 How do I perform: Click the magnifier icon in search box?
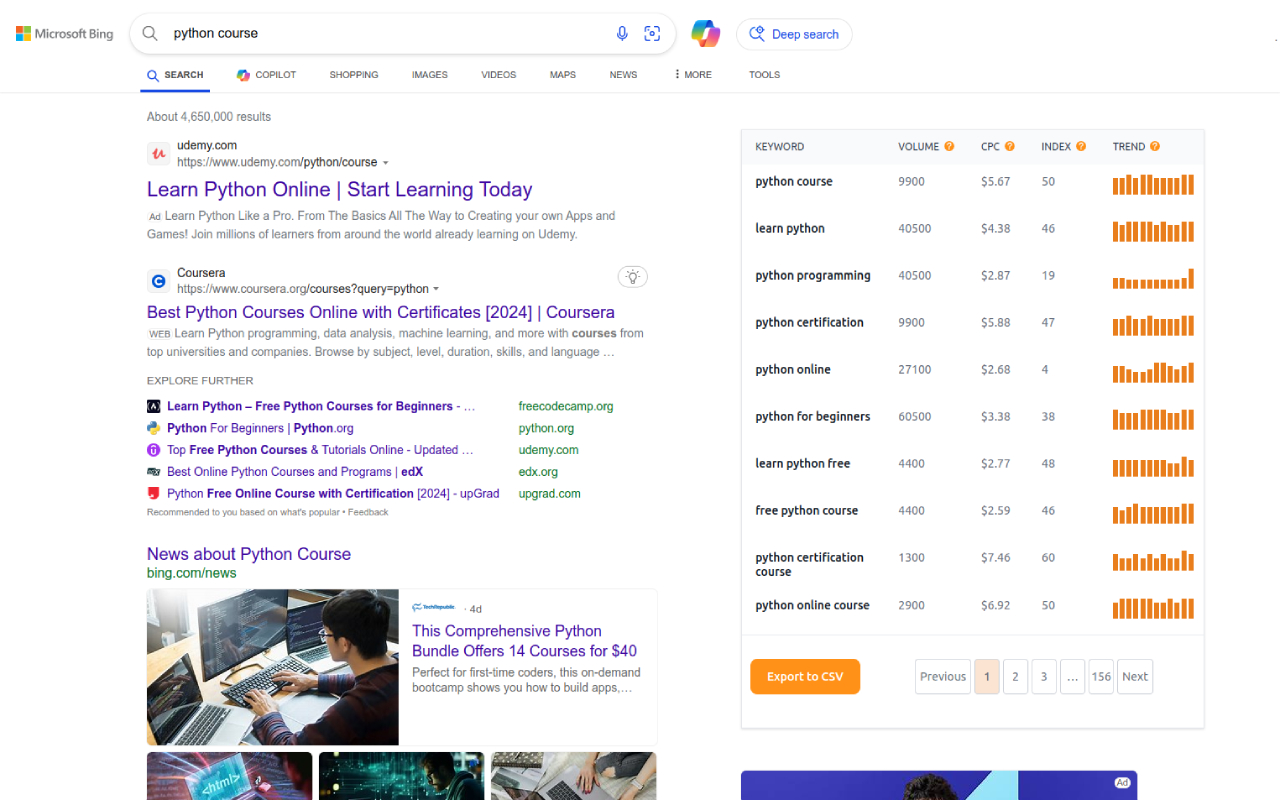[x=150, y=34]
